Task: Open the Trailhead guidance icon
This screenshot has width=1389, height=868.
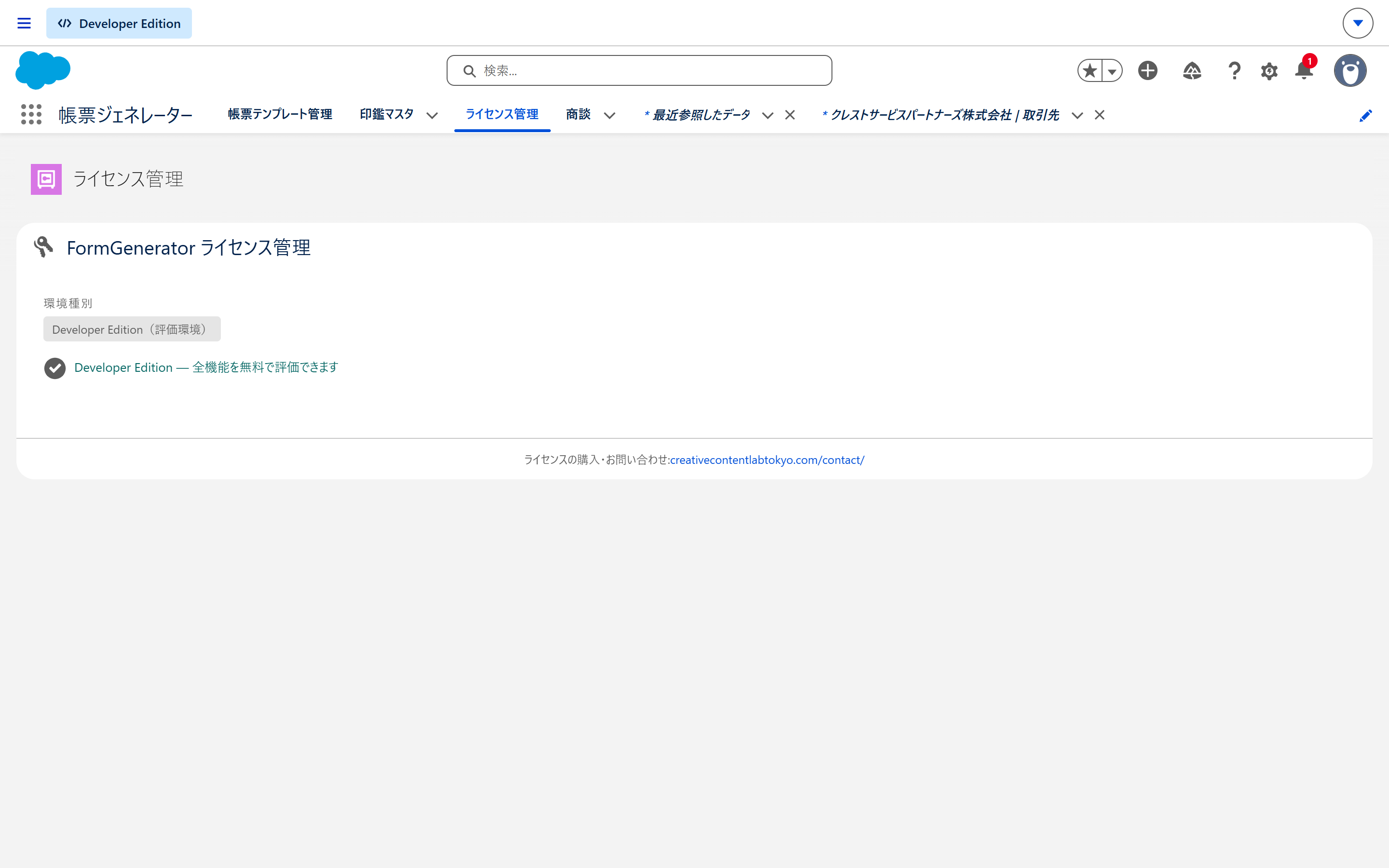Action: point(1192,70)
